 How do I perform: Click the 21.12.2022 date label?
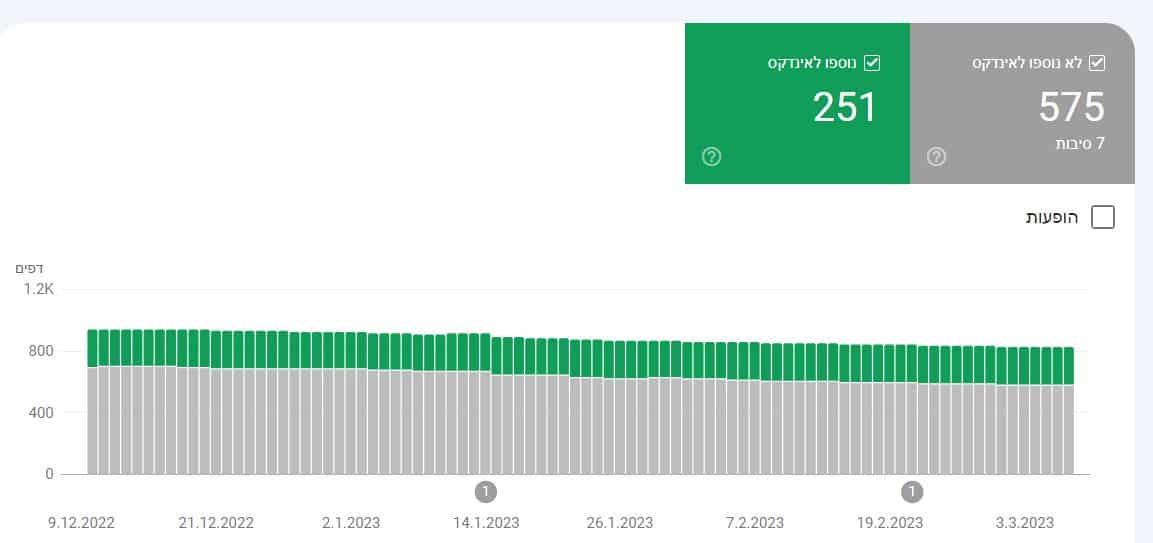[216, 523]
